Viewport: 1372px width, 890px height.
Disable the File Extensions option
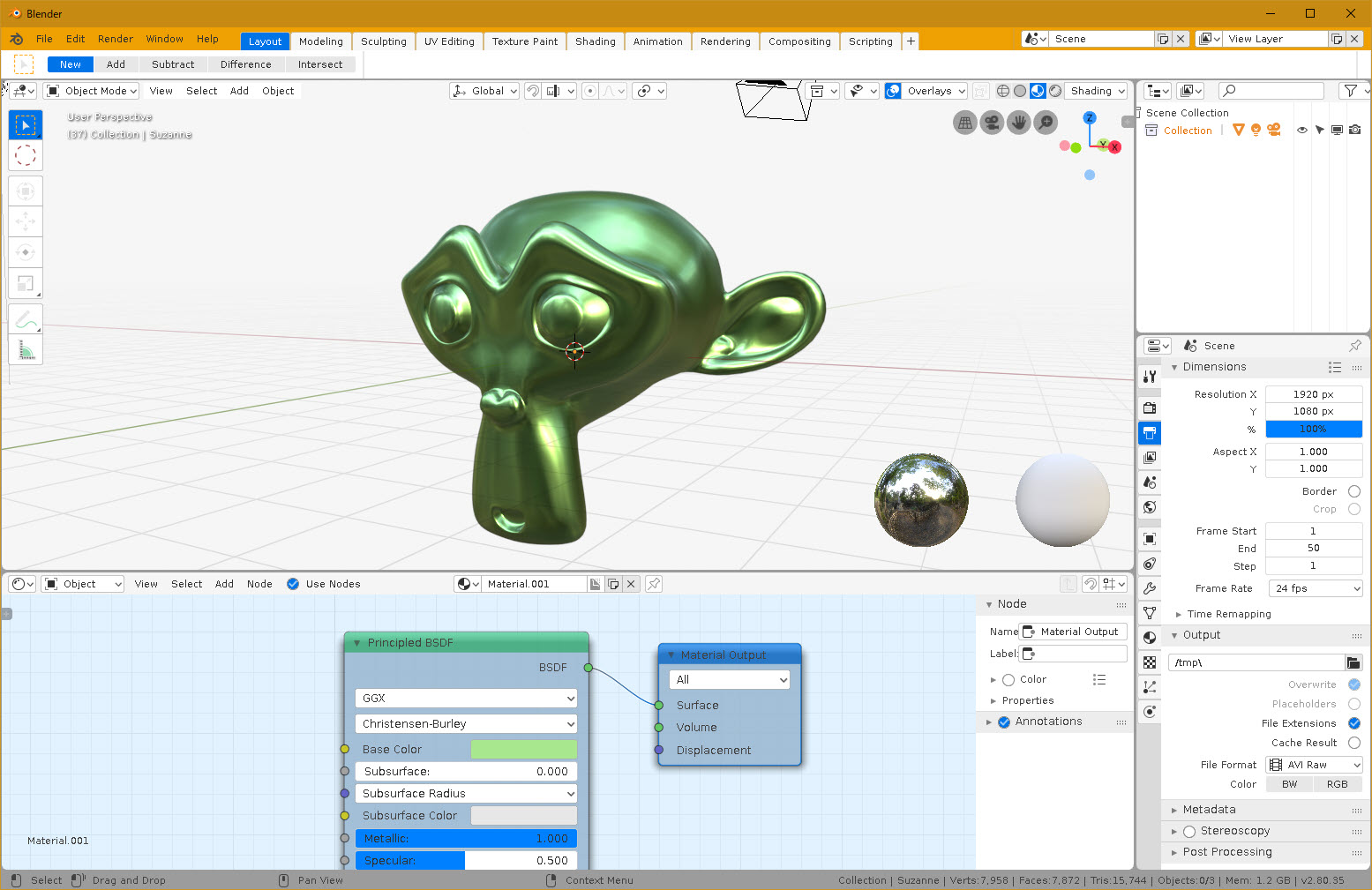(x=1354, y=723)
